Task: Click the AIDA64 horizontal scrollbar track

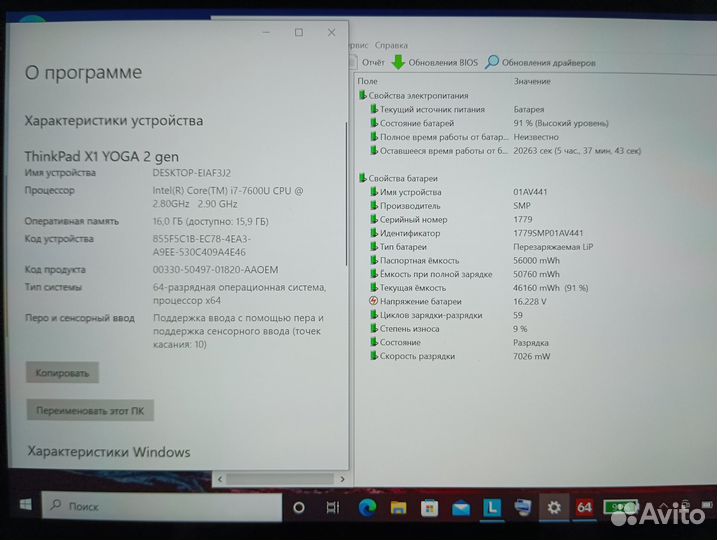Action: point(280,479)
